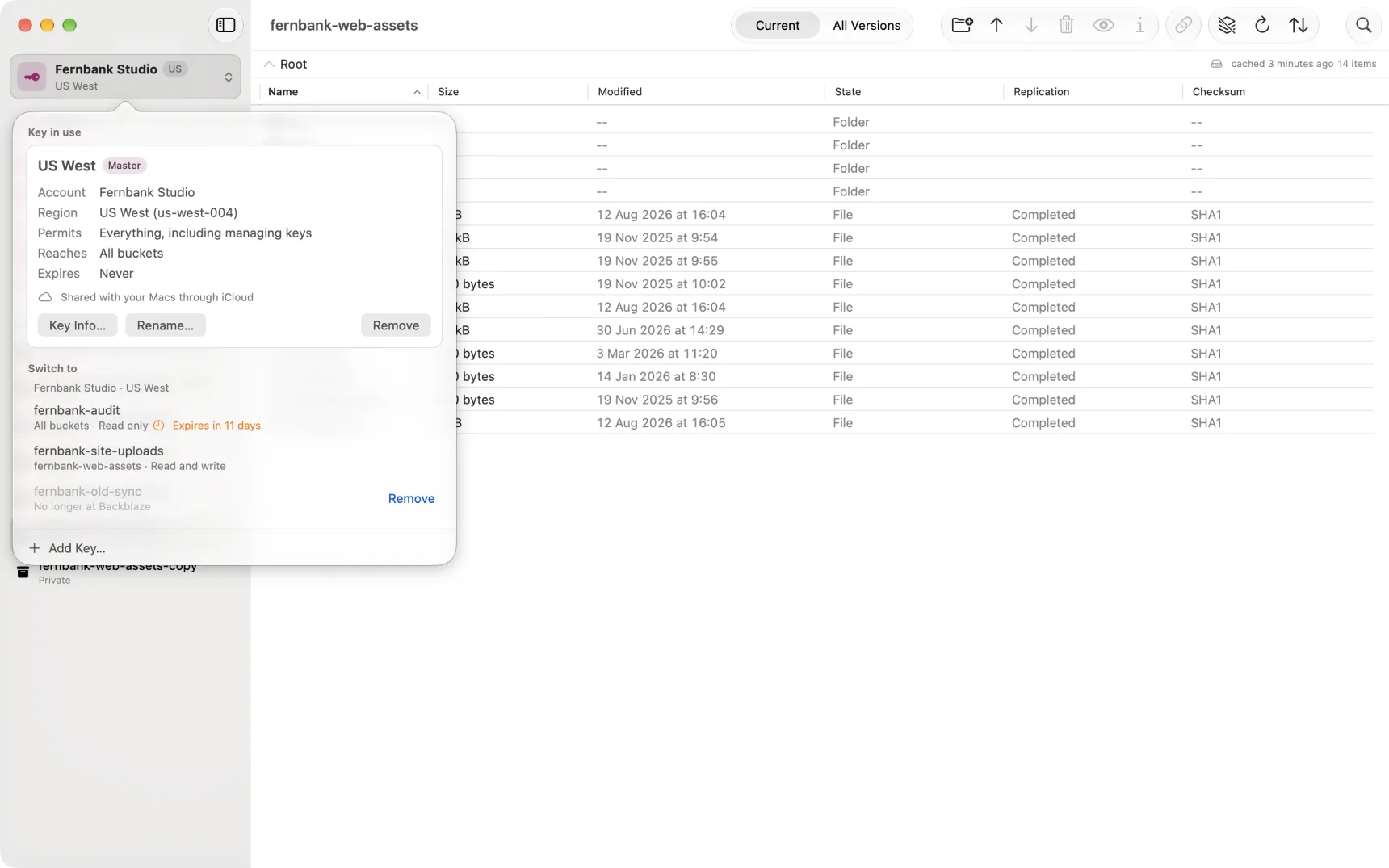
Task: Click the Rename... button
Action: point(166,325)
